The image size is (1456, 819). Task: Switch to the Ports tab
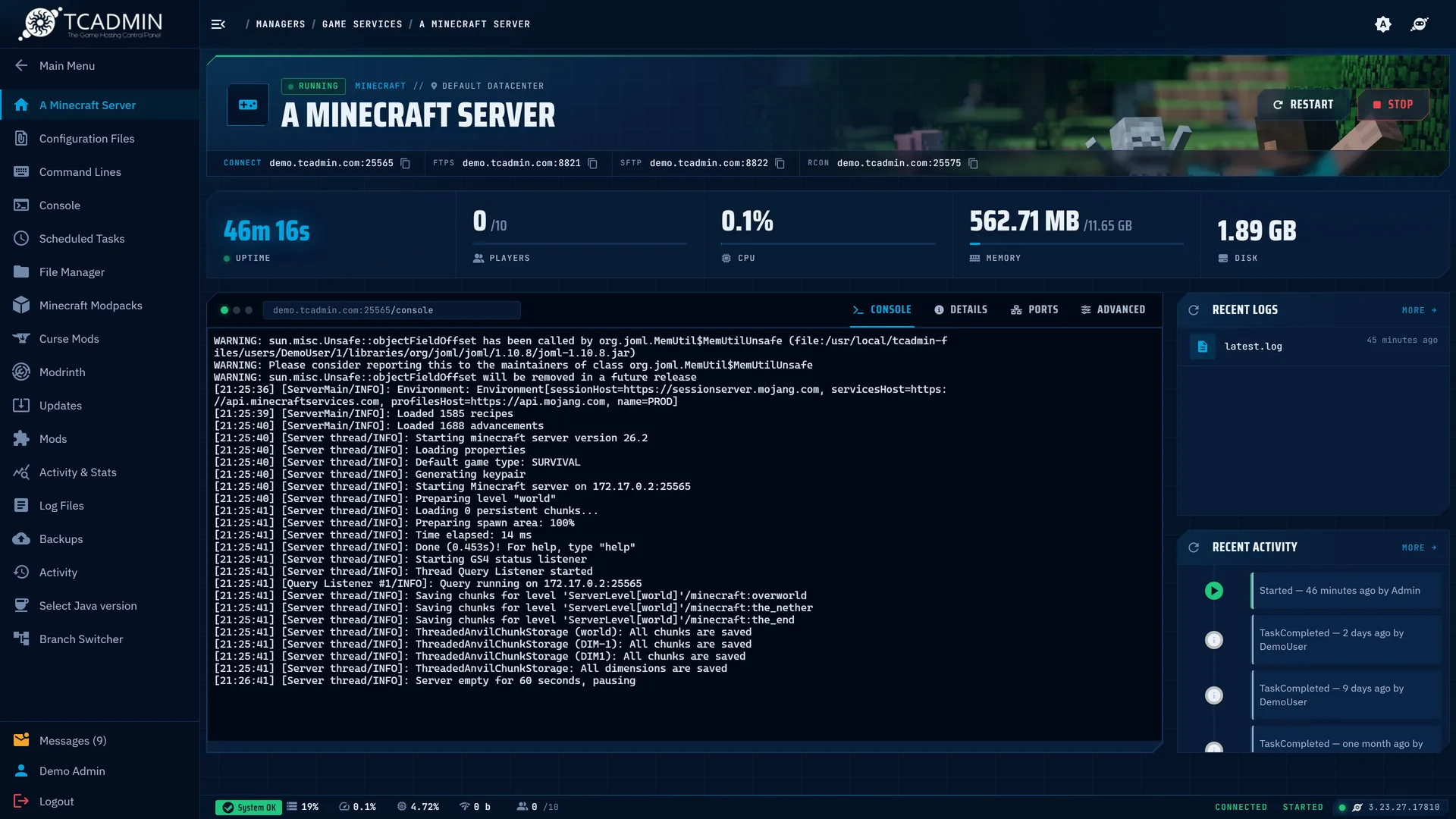click(x=1034, y=310)
